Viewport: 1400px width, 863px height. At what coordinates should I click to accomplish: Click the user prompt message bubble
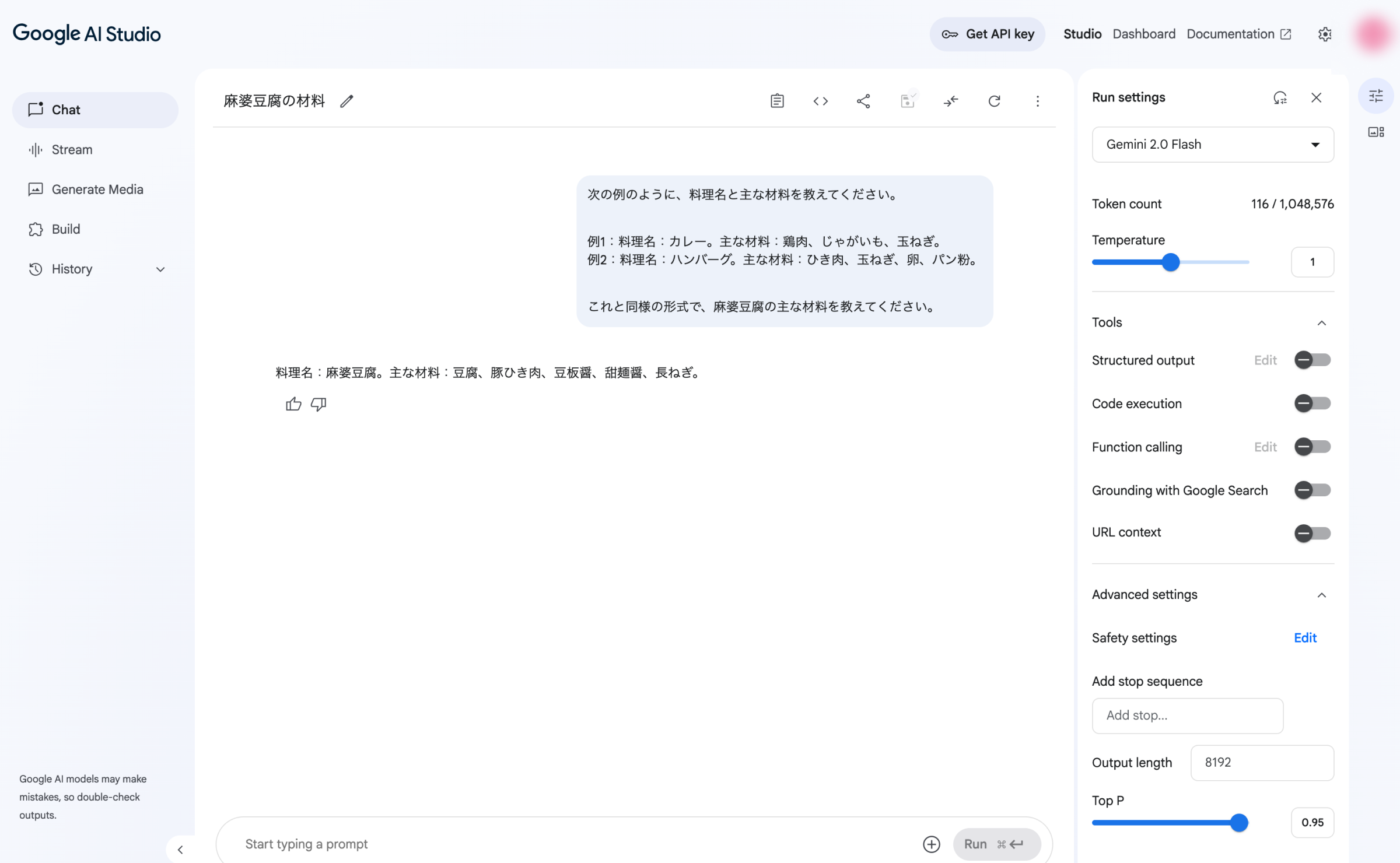(785, 251)
